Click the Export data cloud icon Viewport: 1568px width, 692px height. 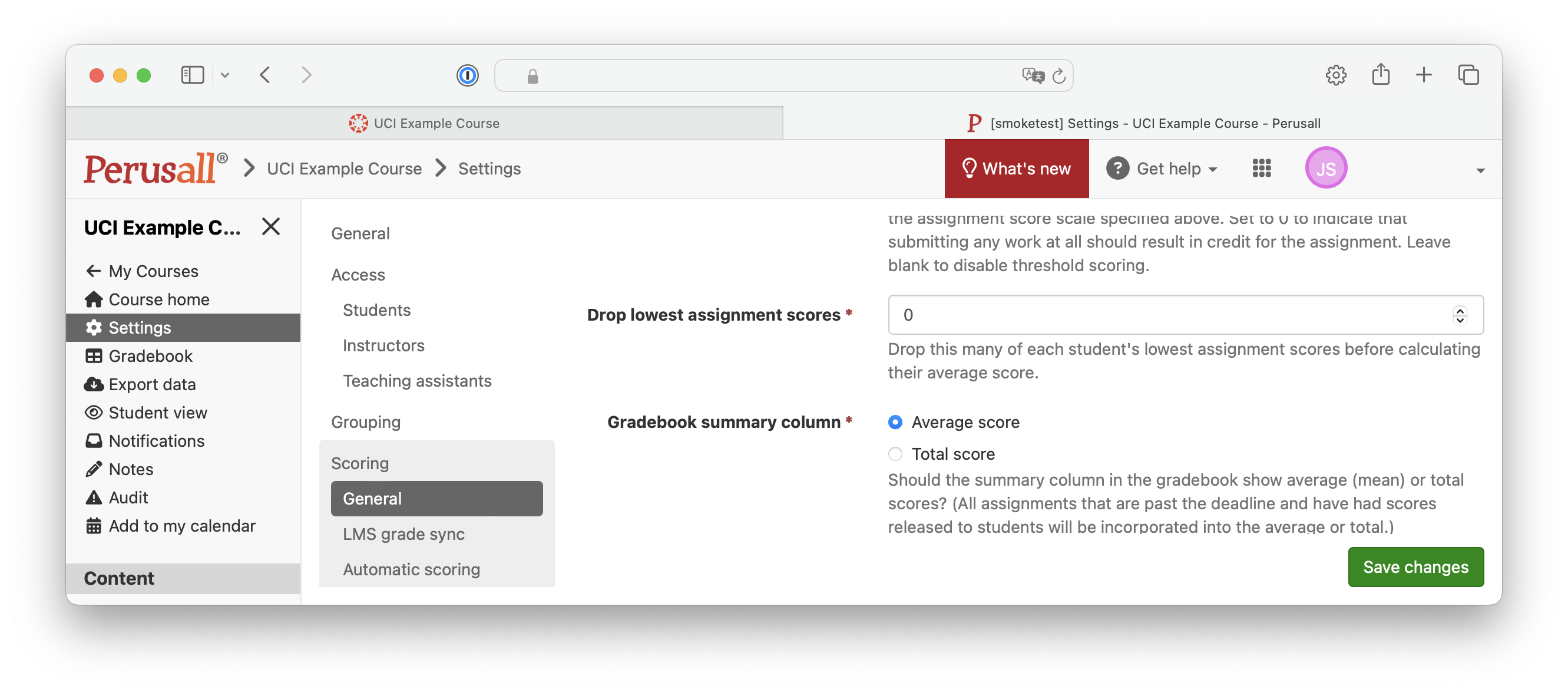tap(94, 384)
